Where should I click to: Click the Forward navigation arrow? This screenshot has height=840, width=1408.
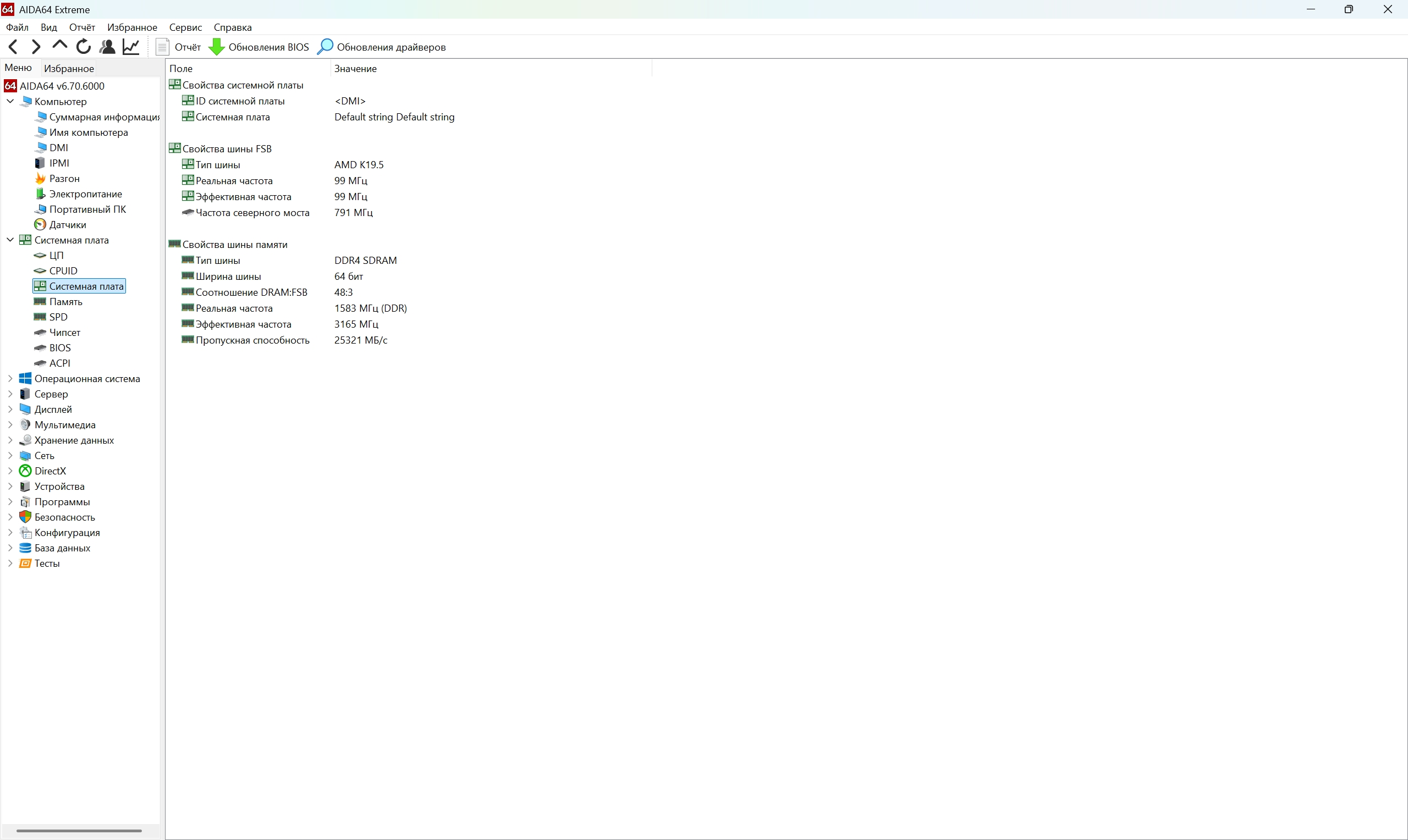tap(36, 46)
